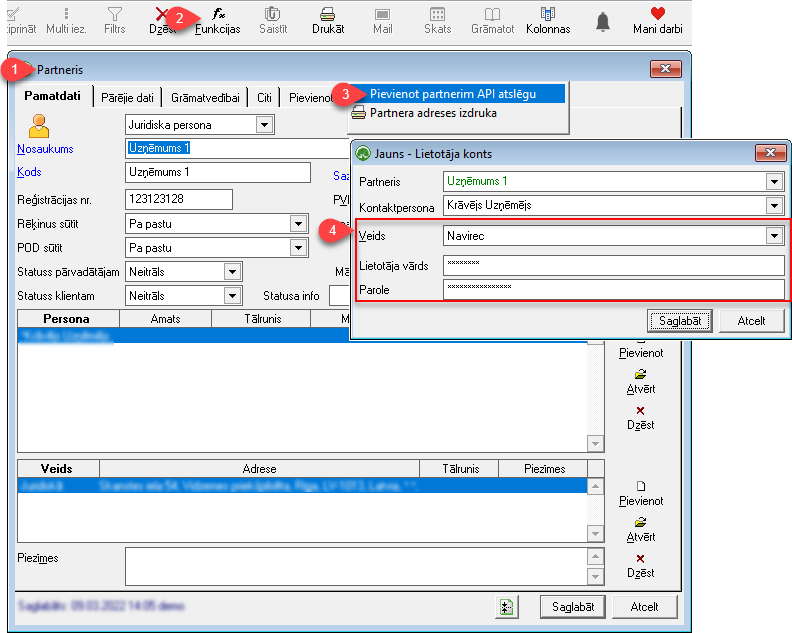The height and width of the screenshot is (633, 792).
Task: Open the Nosaukums link
Action: point(45,149)
